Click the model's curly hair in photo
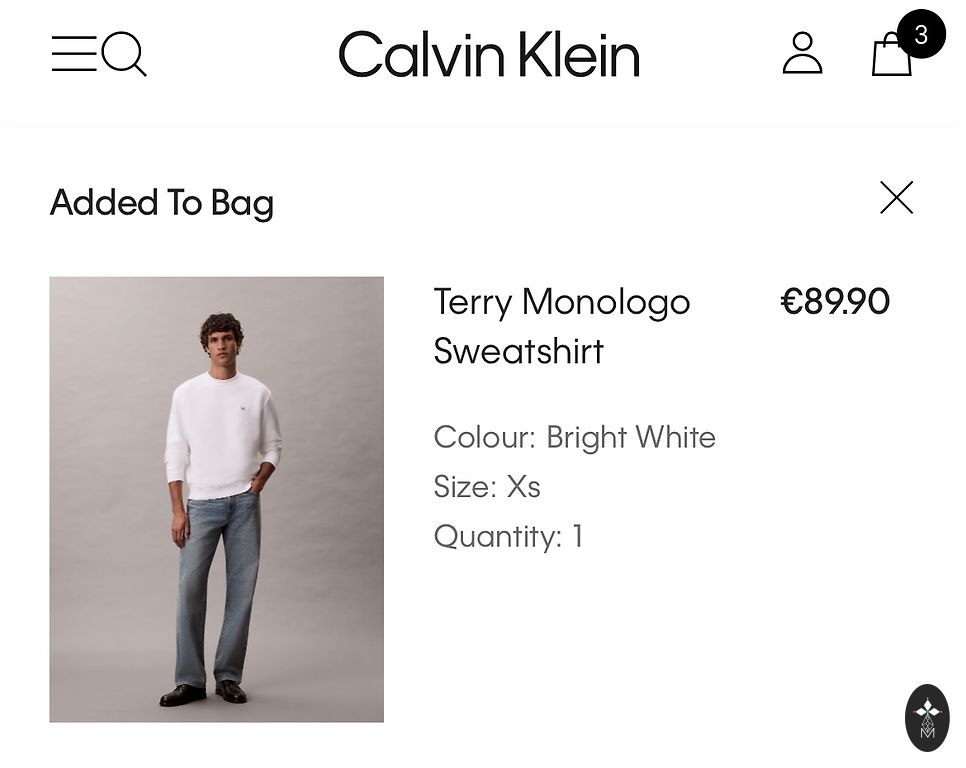 (221, 326)
